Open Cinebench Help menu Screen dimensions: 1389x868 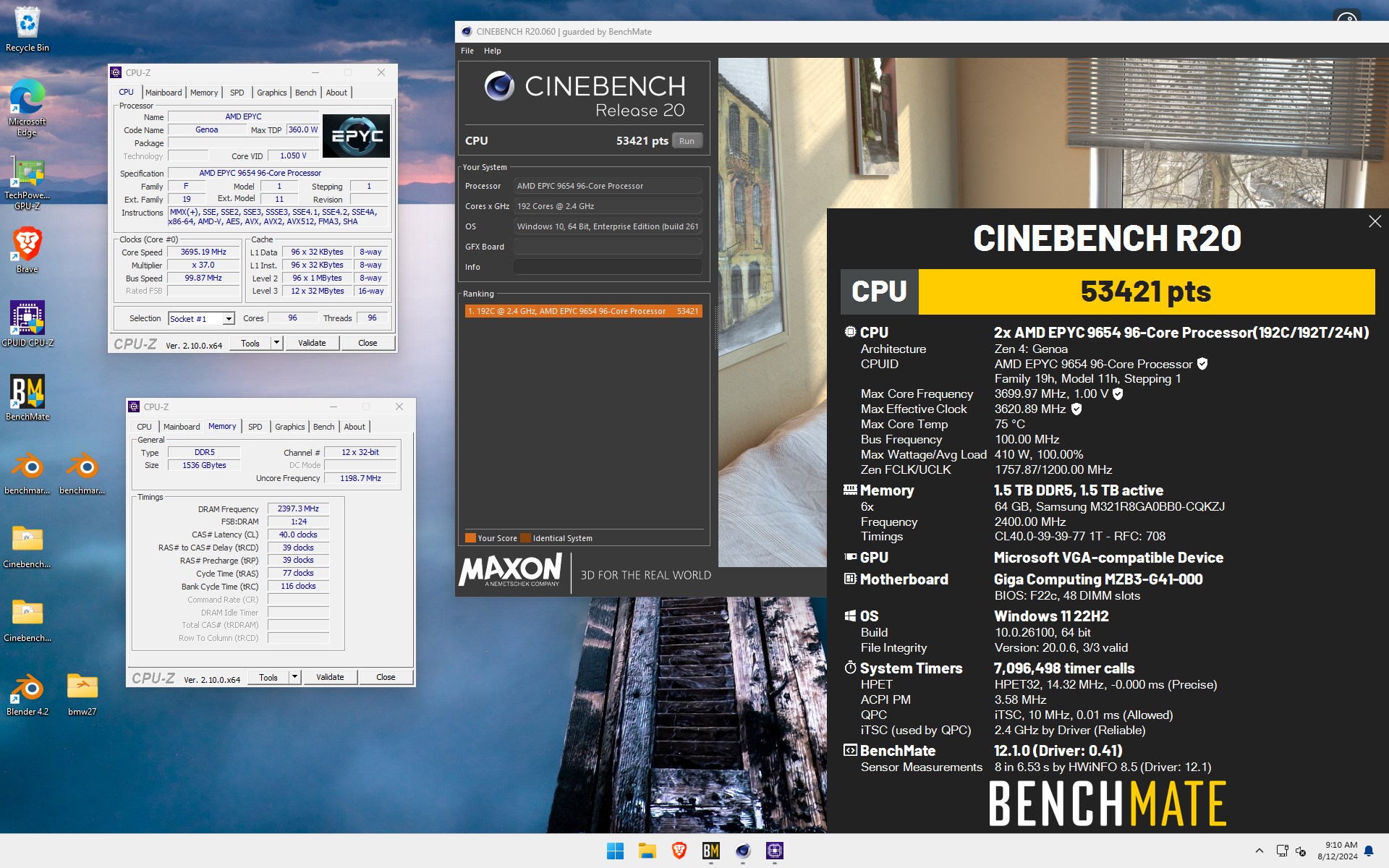[x=492, y=51]
